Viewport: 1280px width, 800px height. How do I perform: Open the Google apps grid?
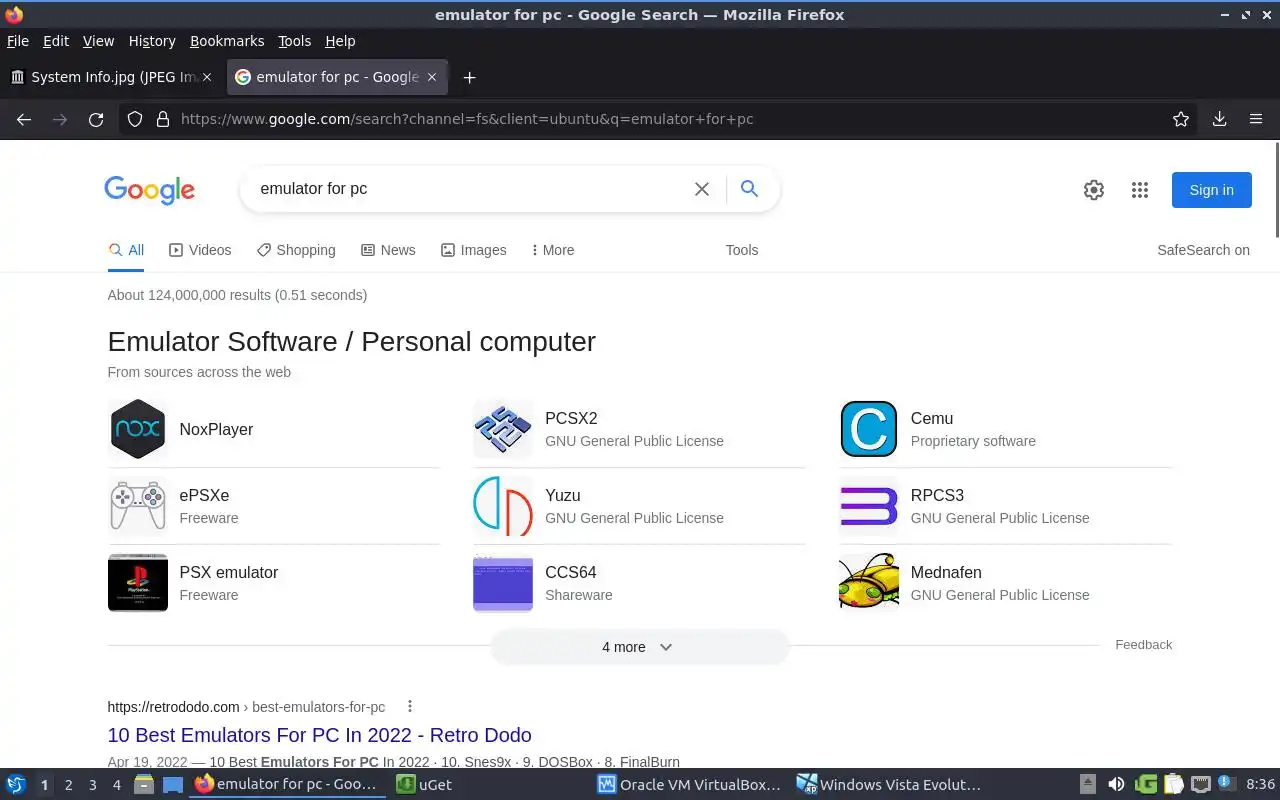coord(1140,190)
